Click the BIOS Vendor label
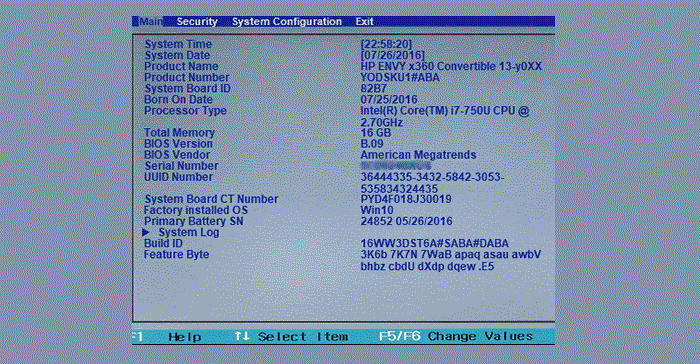 177,155
